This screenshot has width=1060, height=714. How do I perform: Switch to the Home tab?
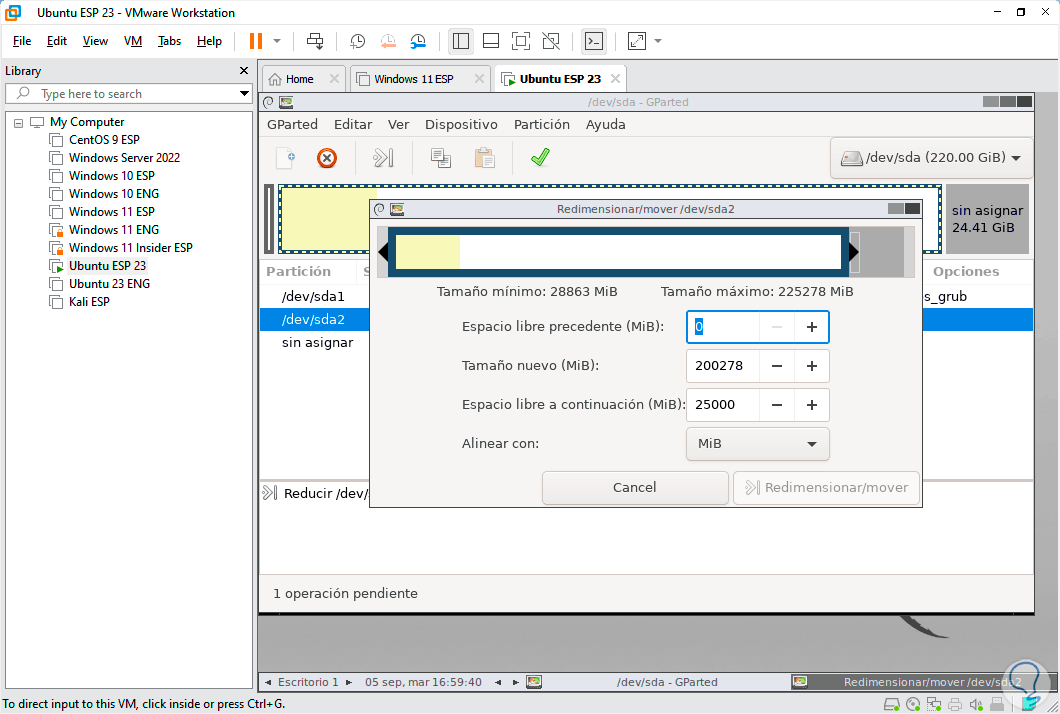tap(299, 79)
